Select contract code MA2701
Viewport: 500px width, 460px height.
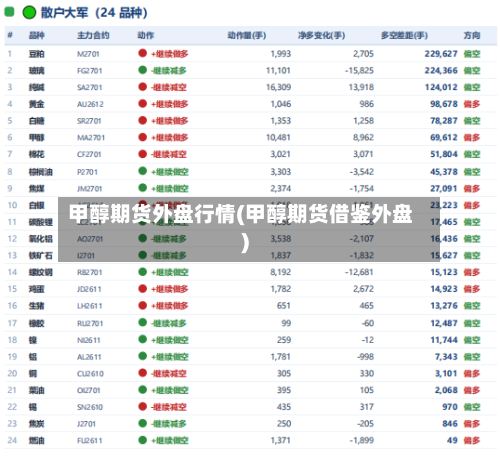[x=91, y=138]
